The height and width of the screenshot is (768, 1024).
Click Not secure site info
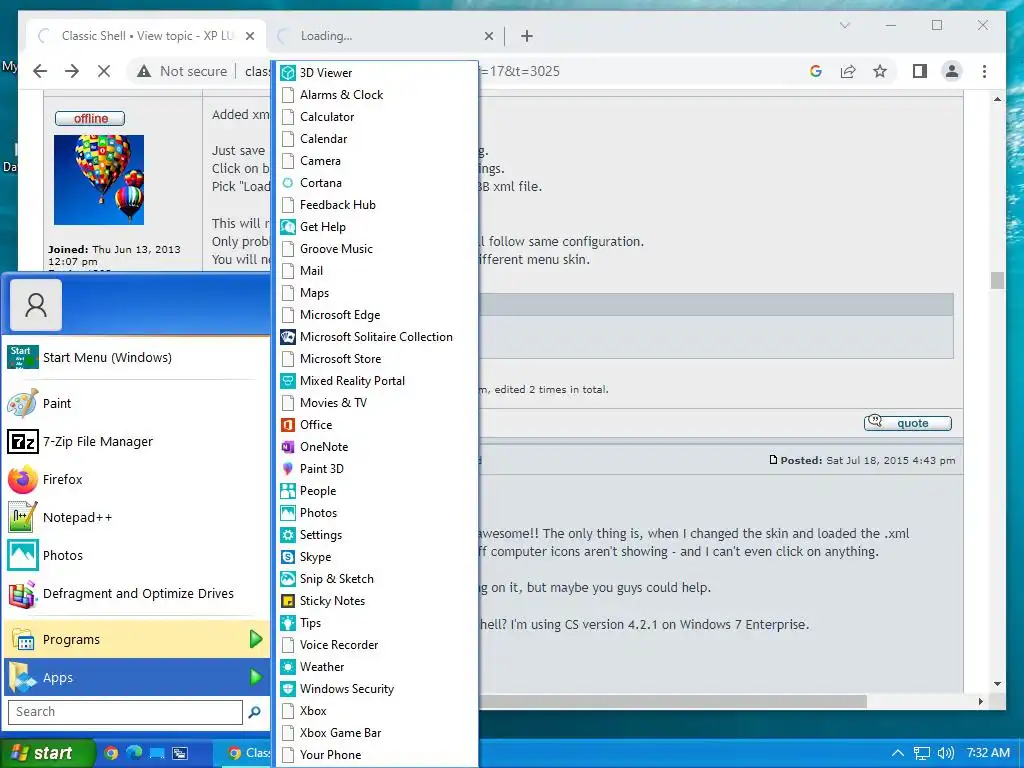click(x=182, y=71)
